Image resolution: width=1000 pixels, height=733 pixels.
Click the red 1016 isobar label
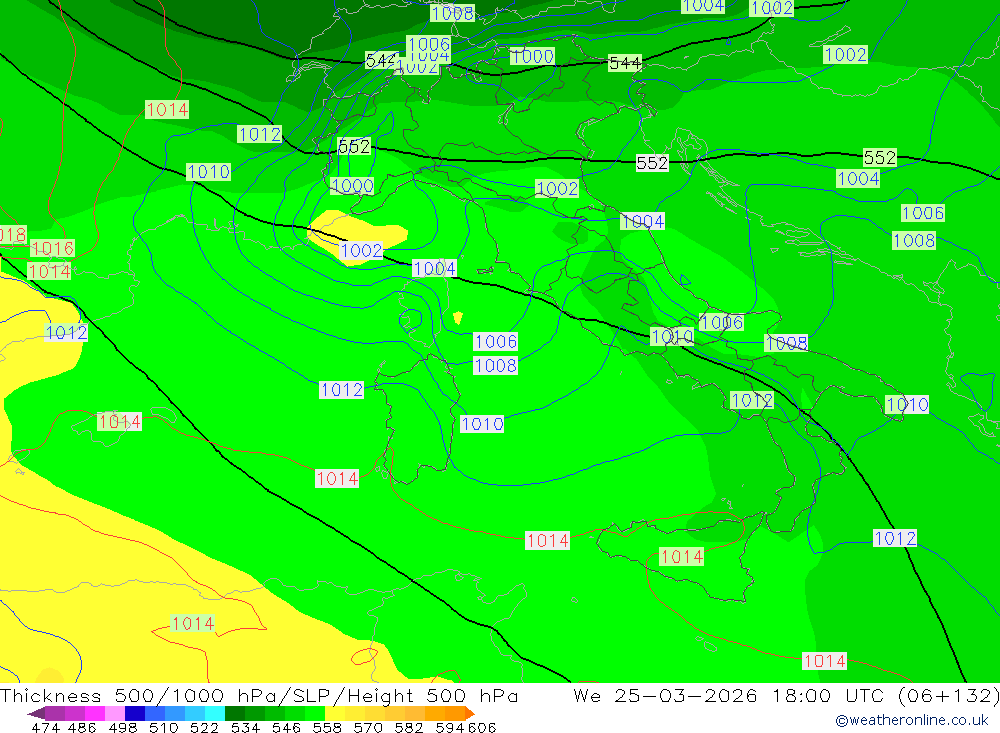(x=52, y=248)
